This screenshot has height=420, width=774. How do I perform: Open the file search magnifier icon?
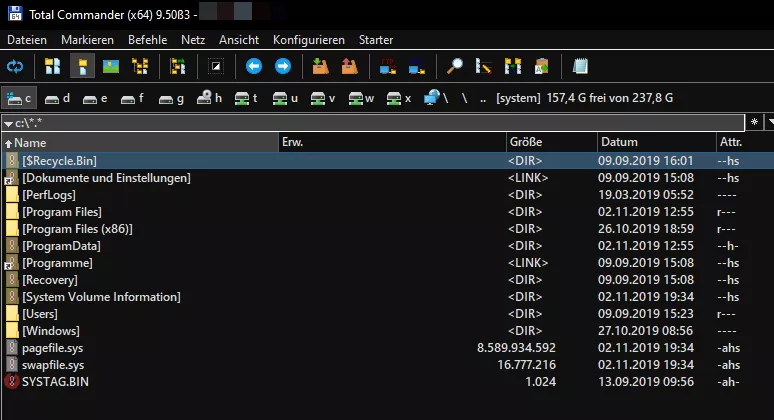click(x=454, y=66)
